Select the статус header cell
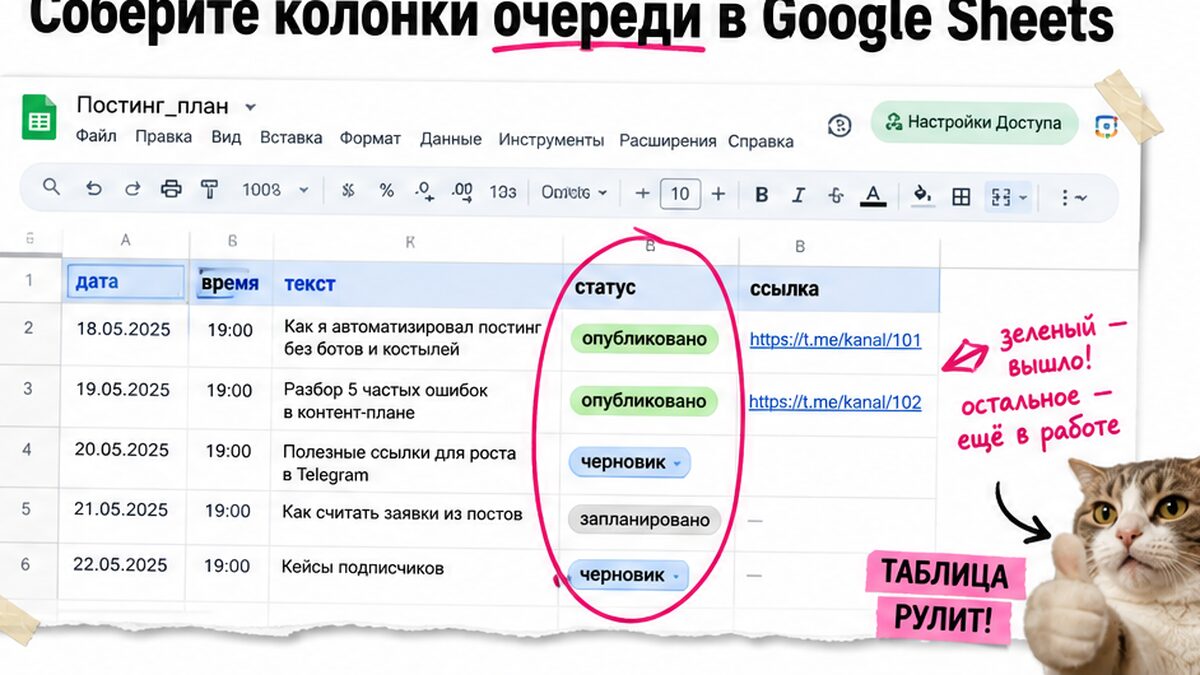This screenshot has width=1200, height=675. click(x=651, y=289)
